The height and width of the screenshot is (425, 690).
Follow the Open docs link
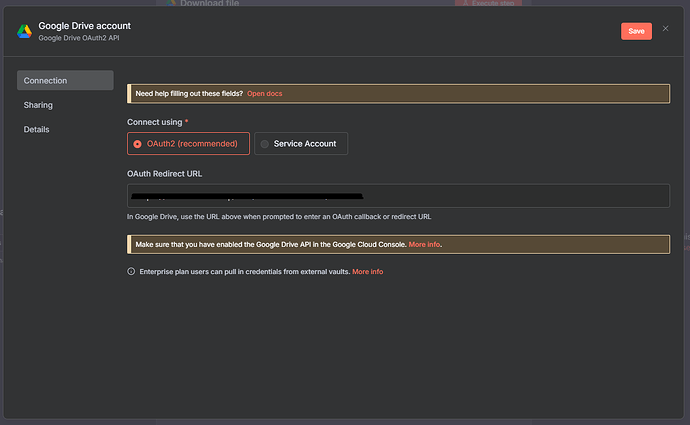click(x=265, y=93)
